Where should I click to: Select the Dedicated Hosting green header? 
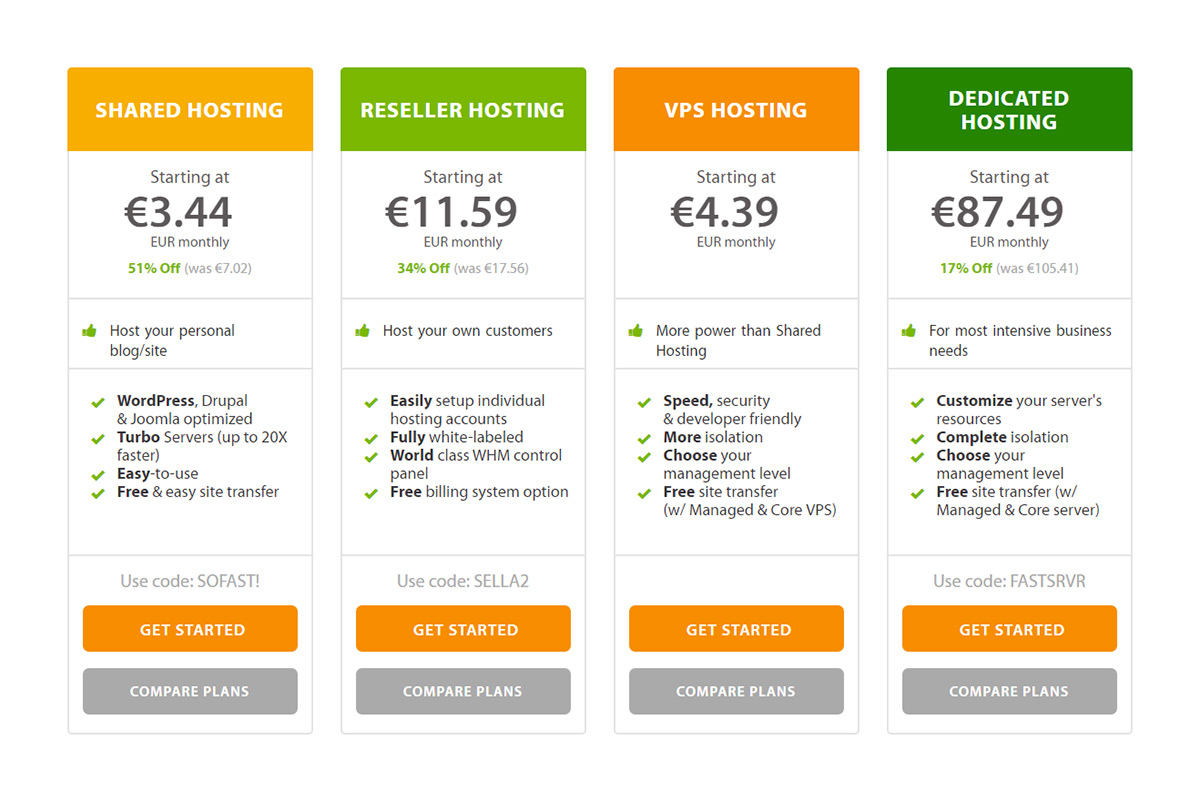click(x=1009, y=109)
